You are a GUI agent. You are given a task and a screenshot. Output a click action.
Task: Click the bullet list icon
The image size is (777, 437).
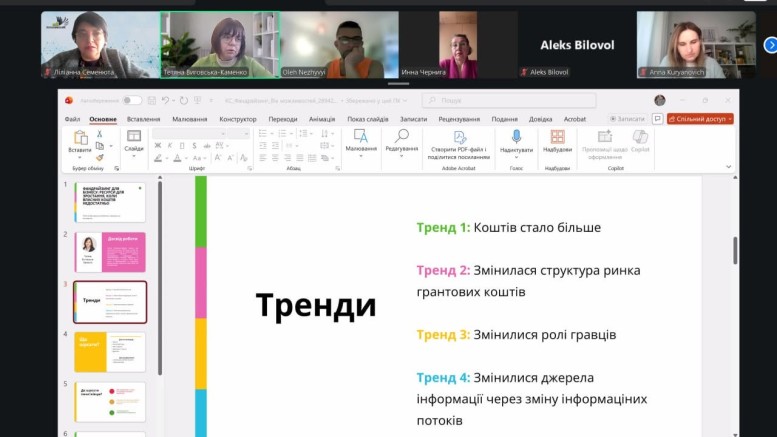(x=263, y=134)
